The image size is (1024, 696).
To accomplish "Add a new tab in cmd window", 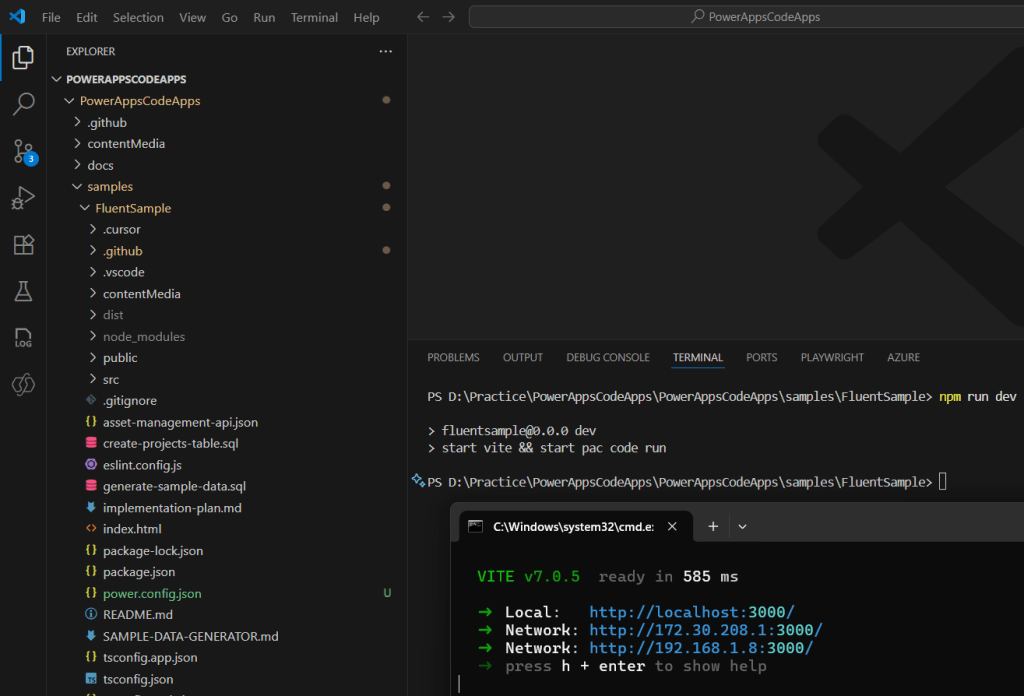I will (713, 527).
